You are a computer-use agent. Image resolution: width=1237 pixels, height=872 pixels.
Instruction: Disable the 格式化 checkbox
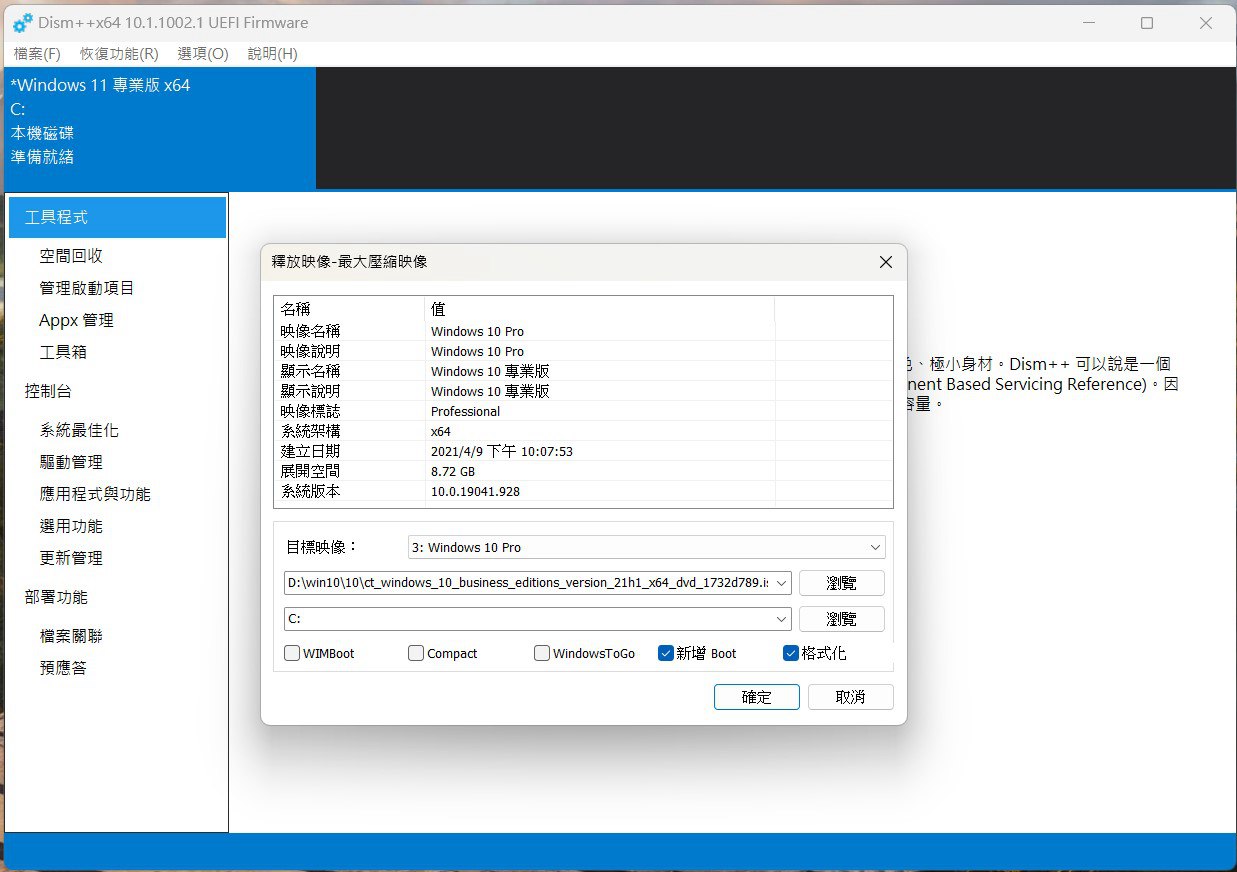(789, 652)
